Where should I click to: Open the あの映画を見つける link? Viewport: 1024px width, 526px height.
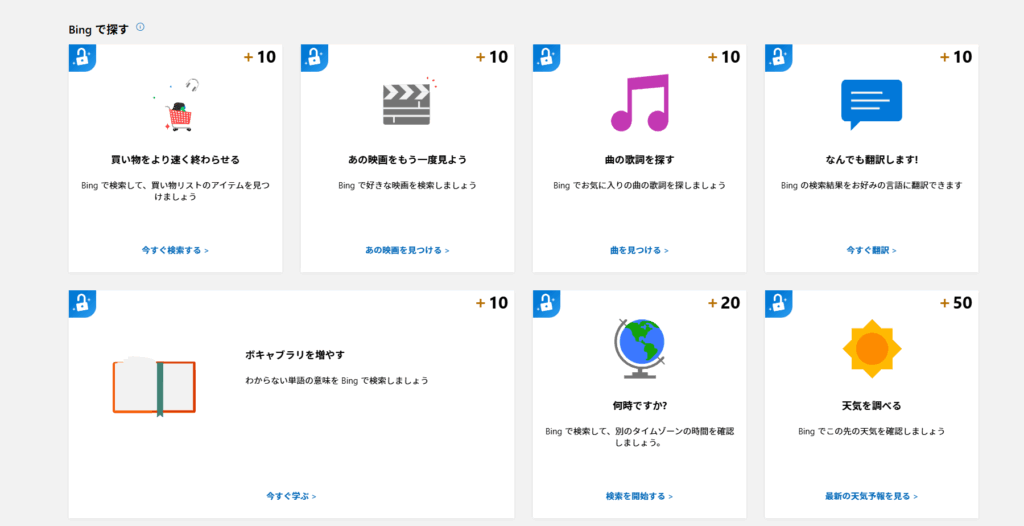click(x=407, y=250)
